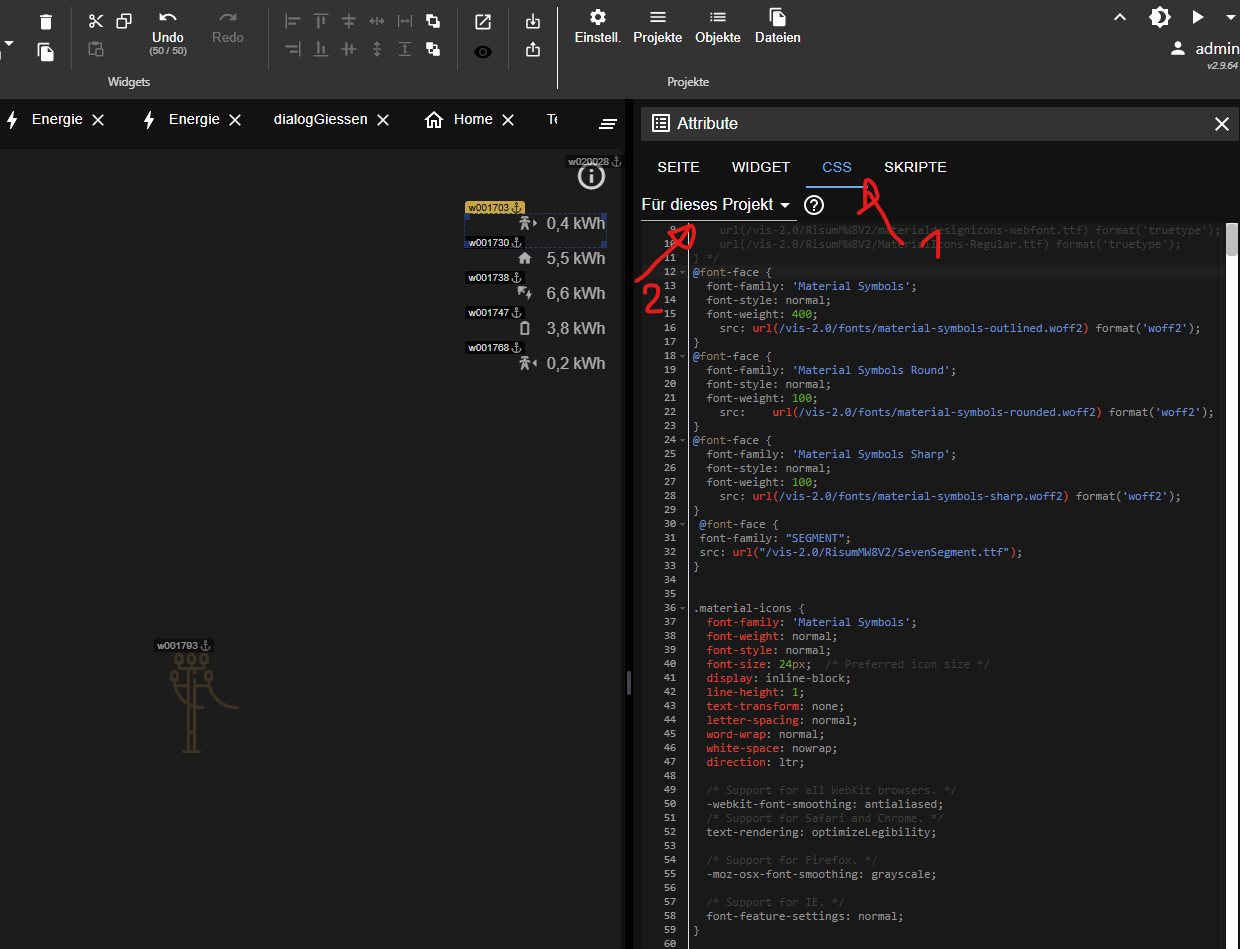
Task: Click the Projekte button
Action: coord(657,27)
